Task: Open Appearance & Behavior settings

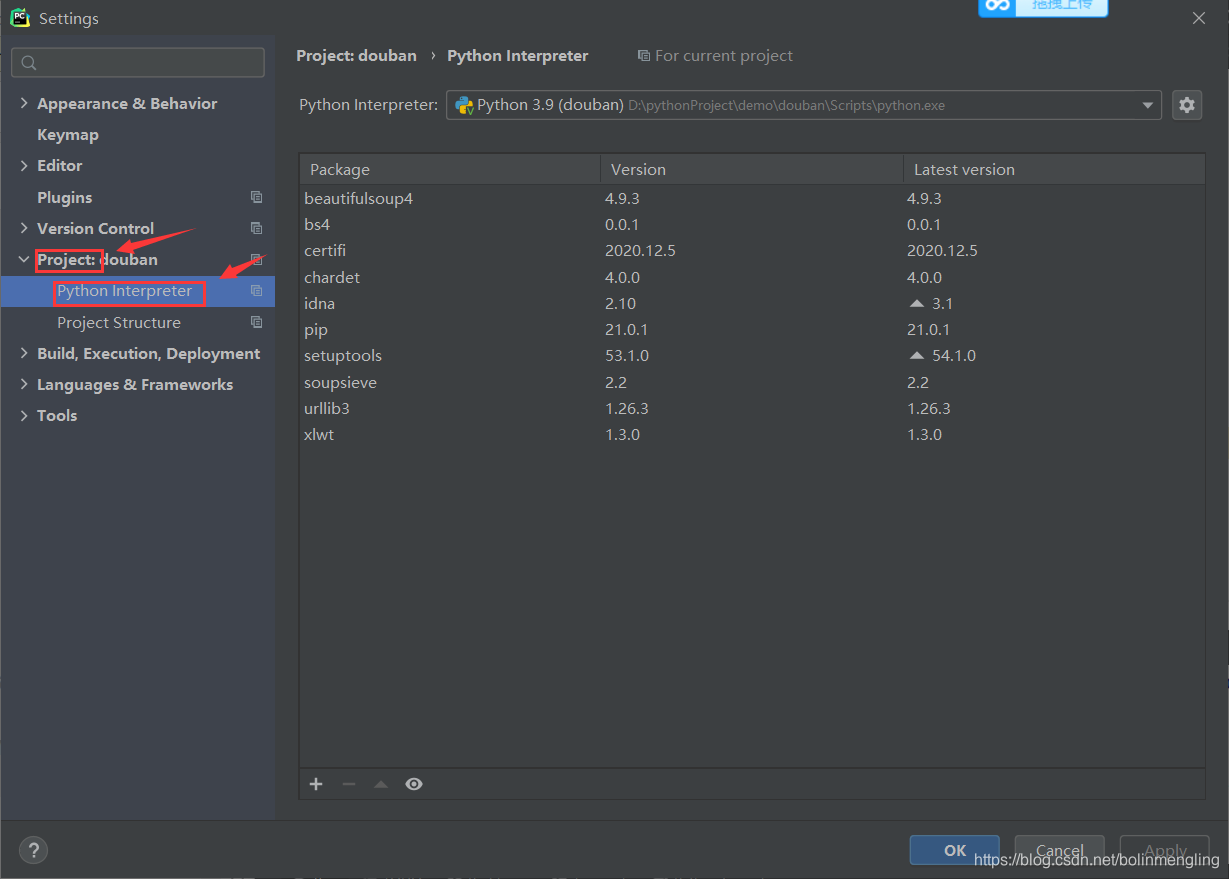Action: [127, 103]
